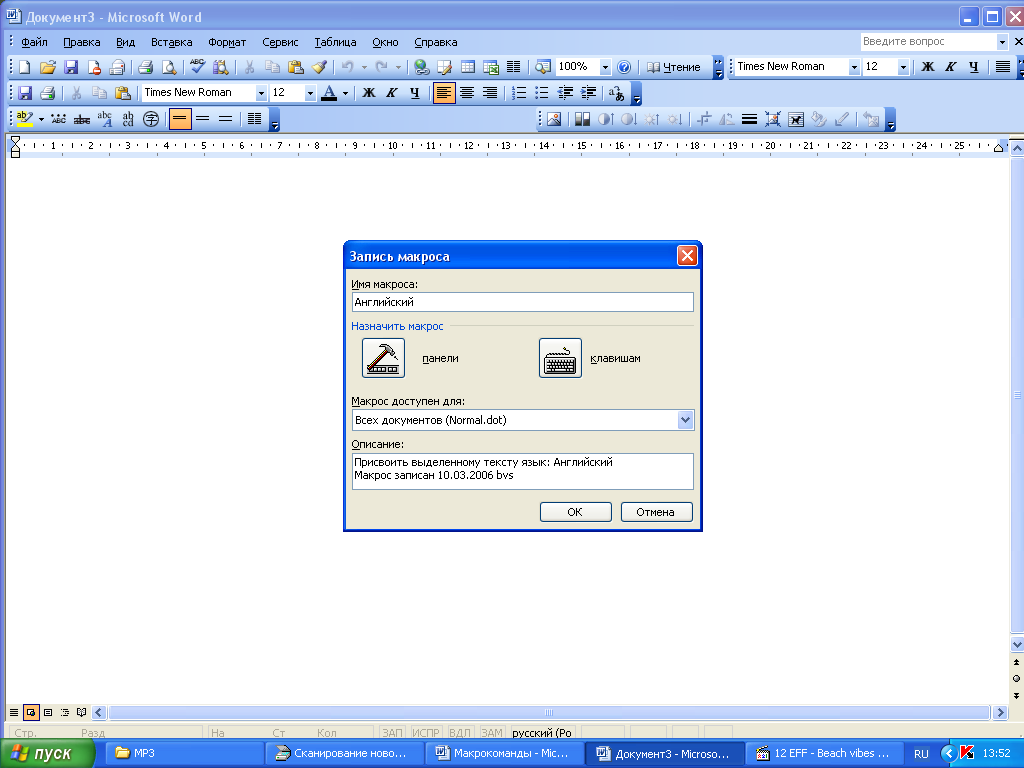Assign the macro to клавишам (keyboard)
The image size is (1024, 768).
coord(560,358)
